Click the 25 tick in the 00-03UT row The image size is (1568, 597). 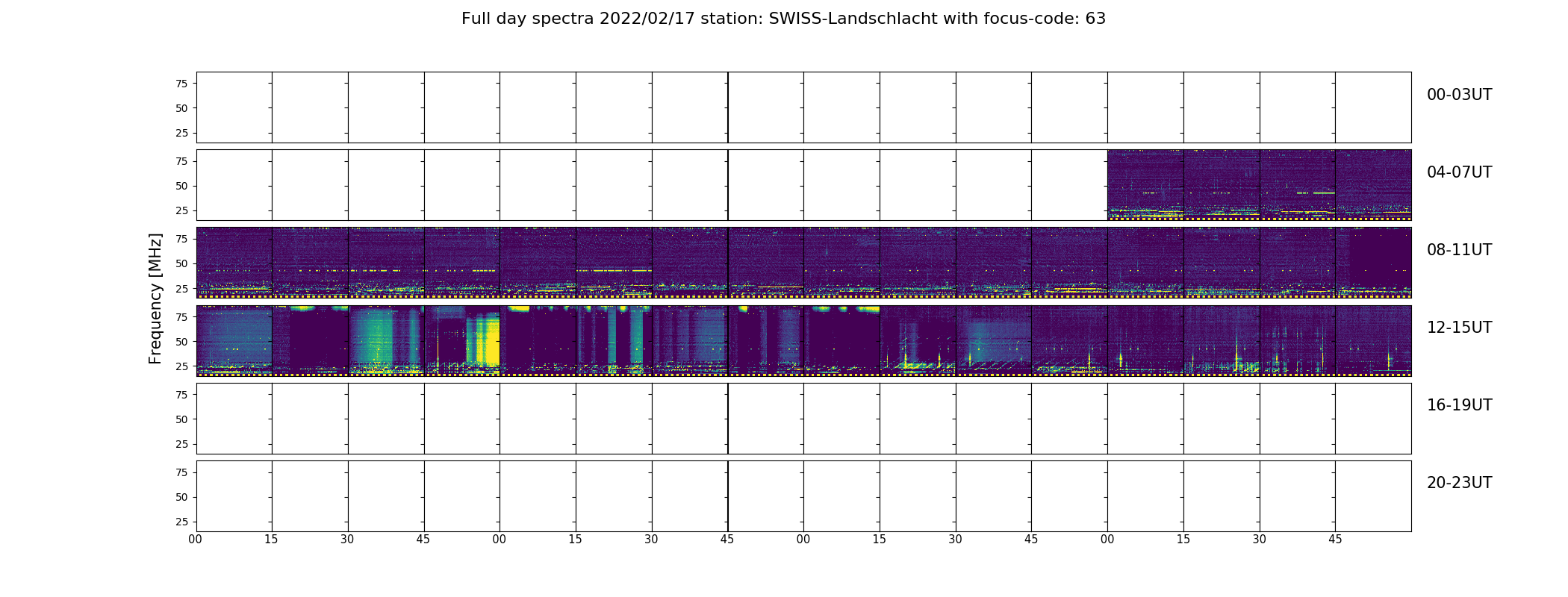[x=181, y=133]
